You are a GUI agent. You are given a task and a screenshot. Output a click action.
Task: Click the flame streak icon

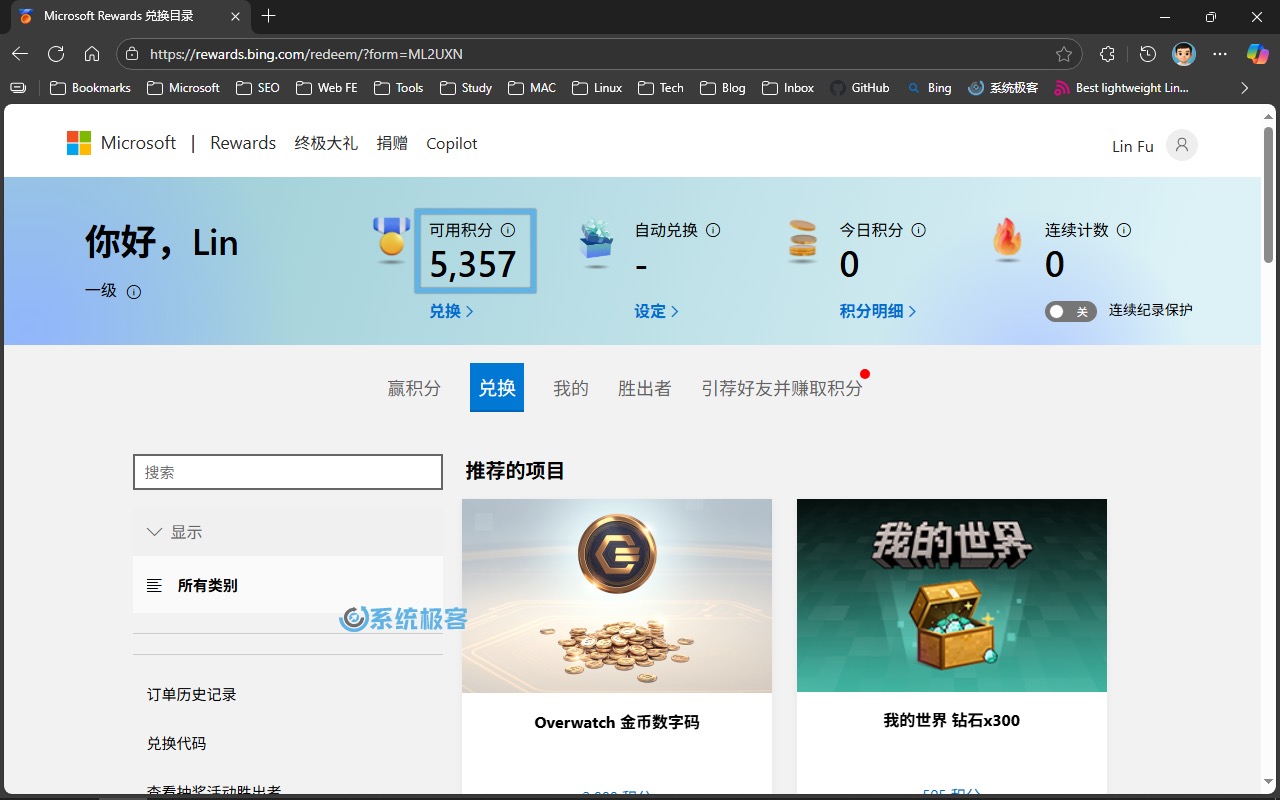(1007, 240)
